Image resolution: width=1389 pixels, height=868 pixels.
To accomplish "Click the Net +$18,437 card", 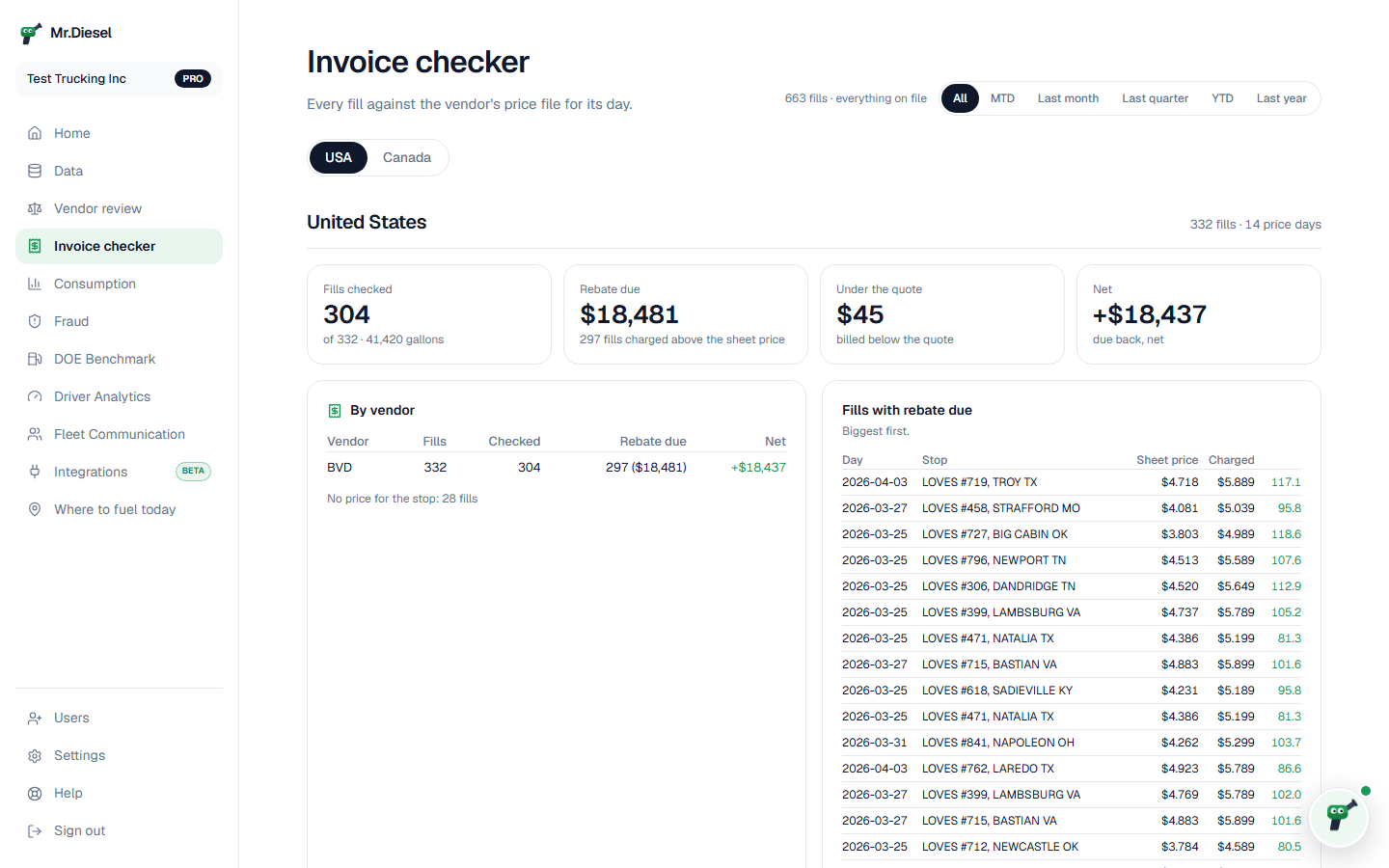I will point(1199,314).
